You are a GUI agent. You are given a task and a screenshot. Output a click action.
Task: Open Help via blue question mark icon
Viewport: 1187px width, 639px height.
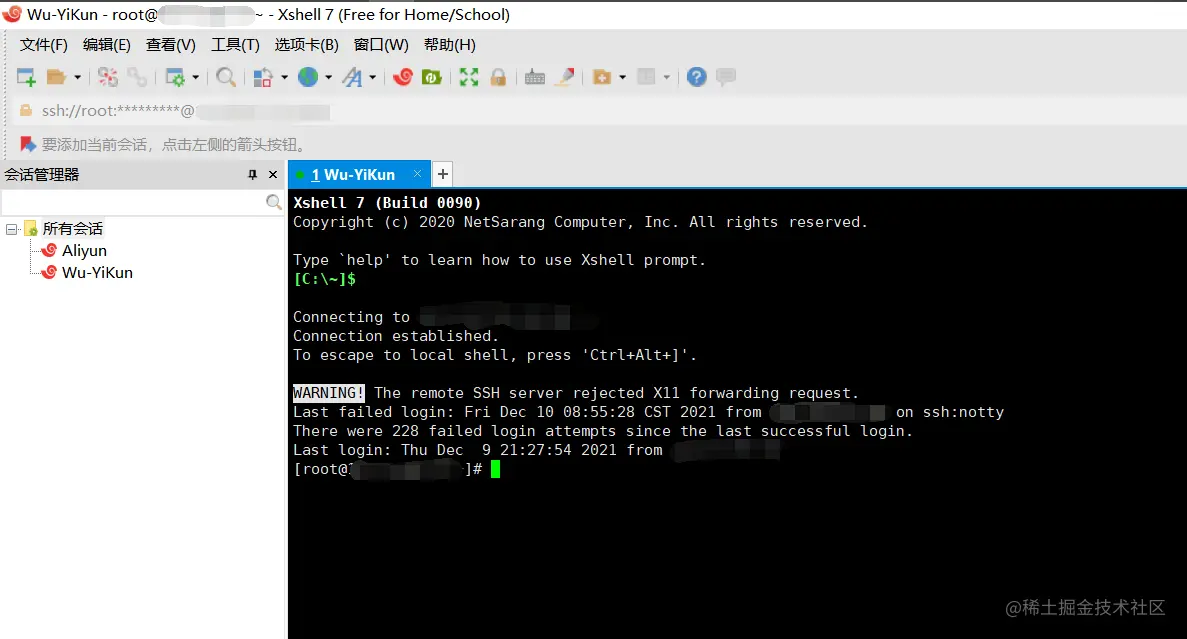pyautogui.click(x=696, y=76)
